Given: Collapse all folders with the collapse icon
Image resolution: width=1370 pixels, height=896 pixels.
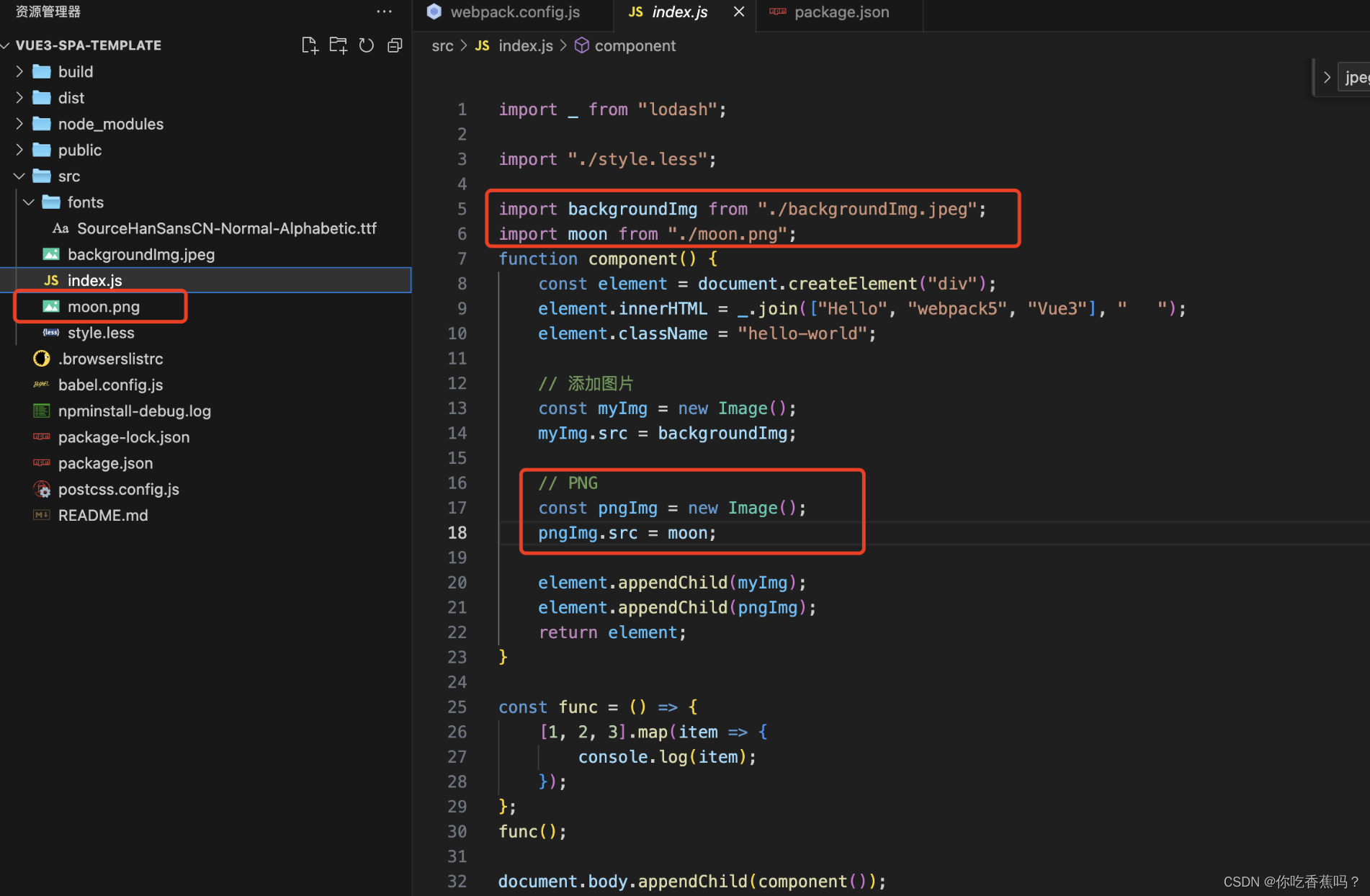Looking at the screenshot, I should click(x=395, y=45).
